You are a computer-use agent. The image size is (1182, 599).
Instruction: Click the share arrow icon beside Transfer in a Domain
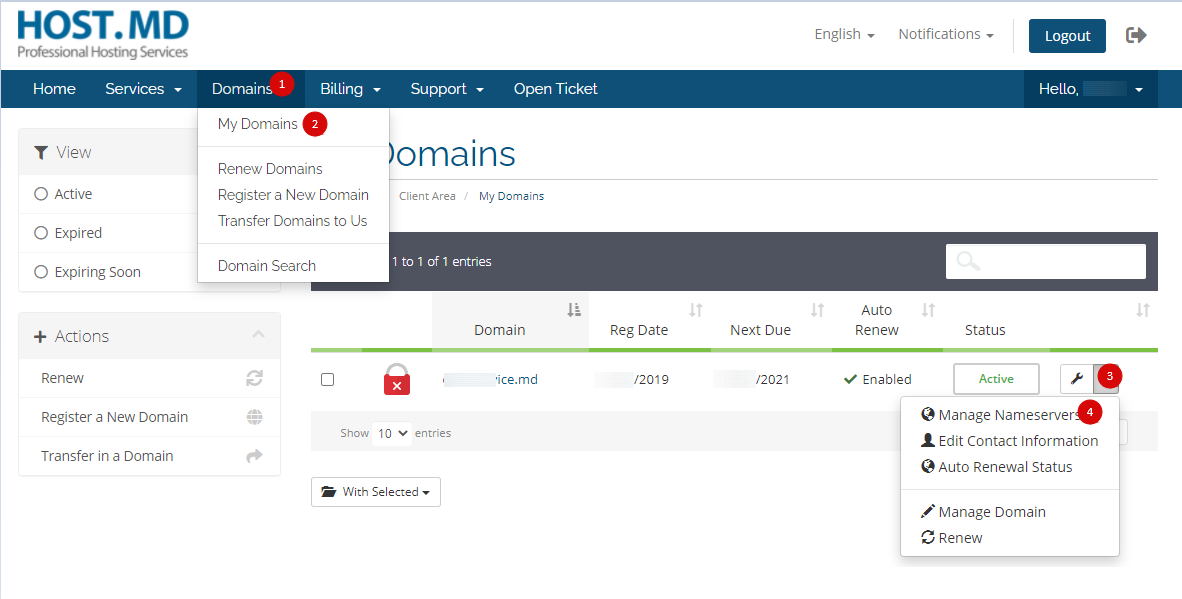click(255, 456)
